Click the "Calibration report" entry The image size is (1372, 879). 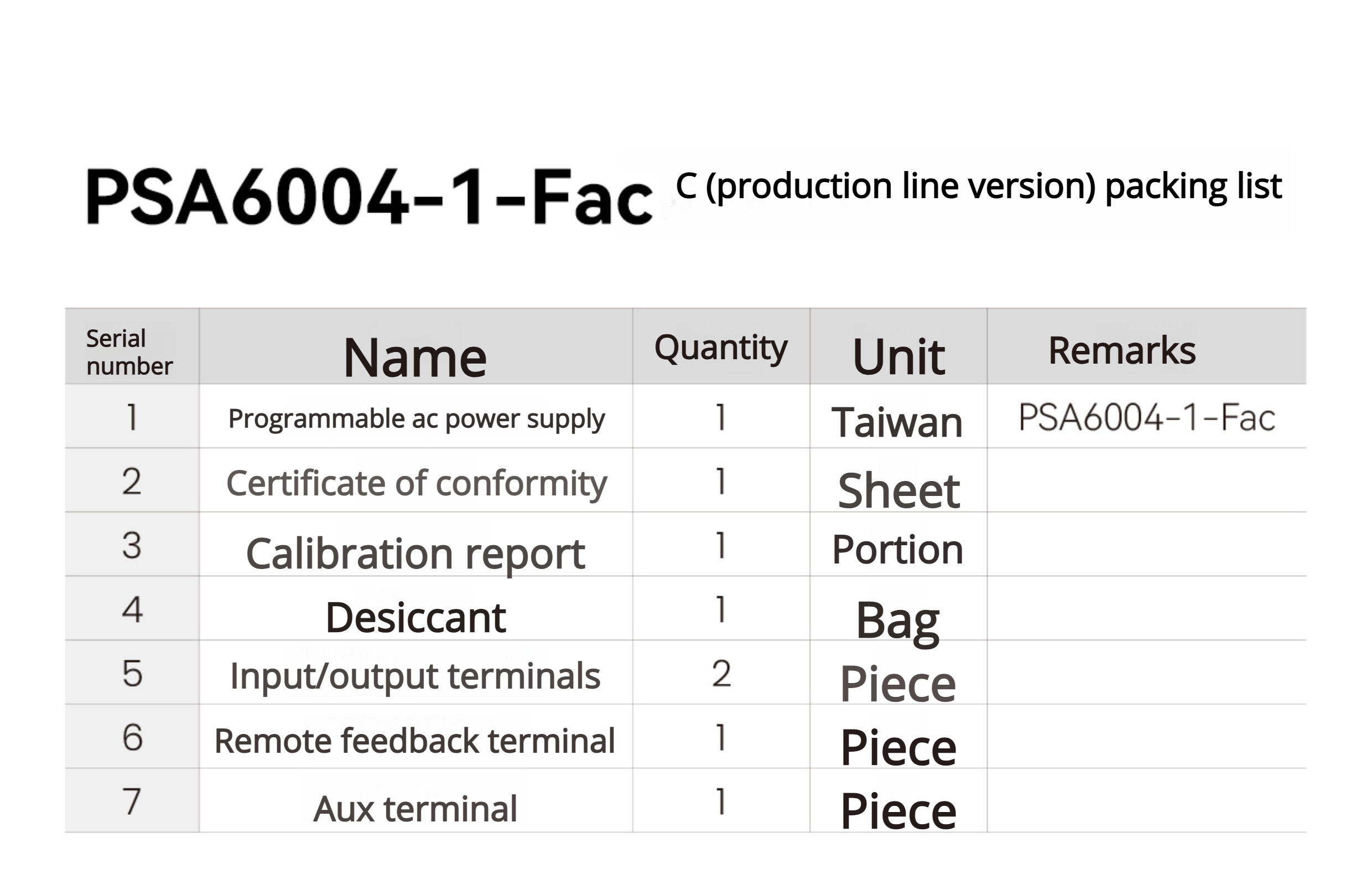[415, 554]
